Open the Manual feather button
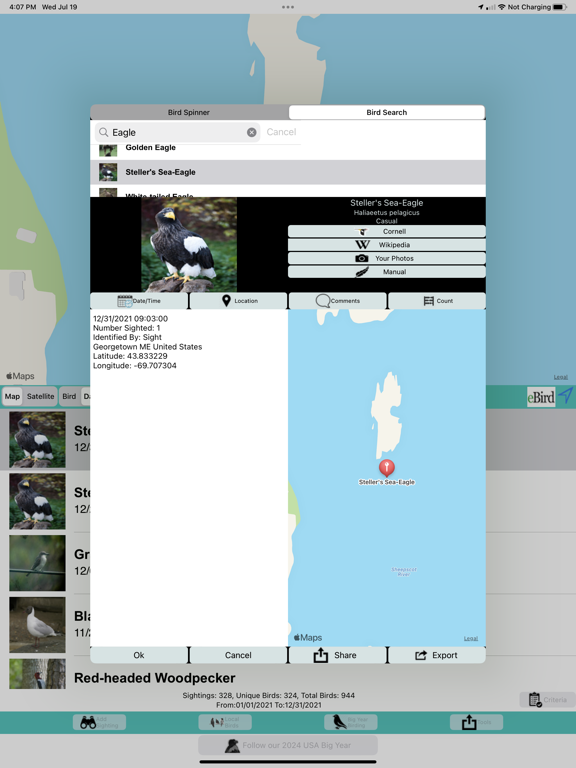Viewport: 576px width, 768px height. 386,272
